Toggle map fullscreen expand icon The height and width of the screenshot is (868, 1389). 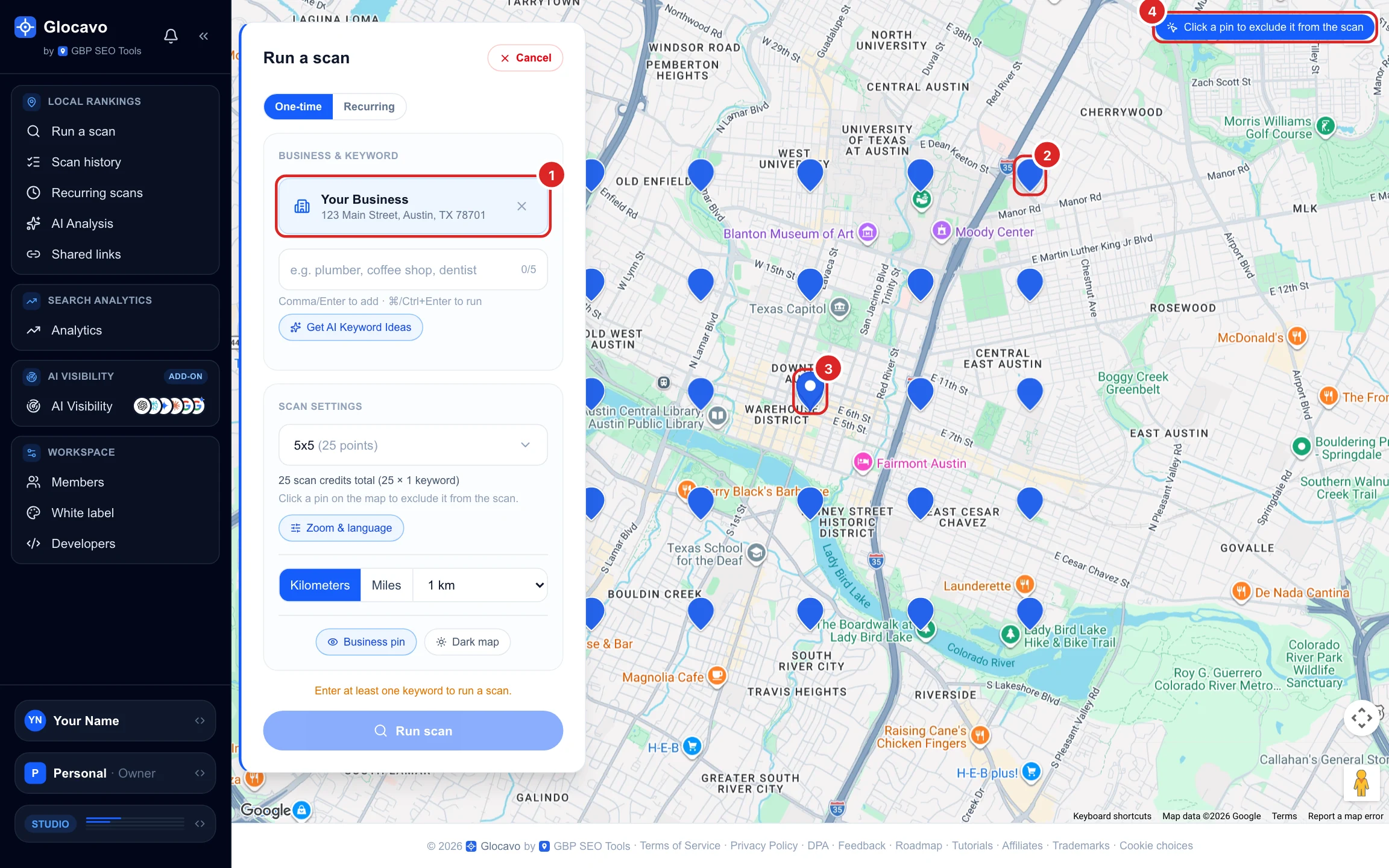coord(1361,718)
